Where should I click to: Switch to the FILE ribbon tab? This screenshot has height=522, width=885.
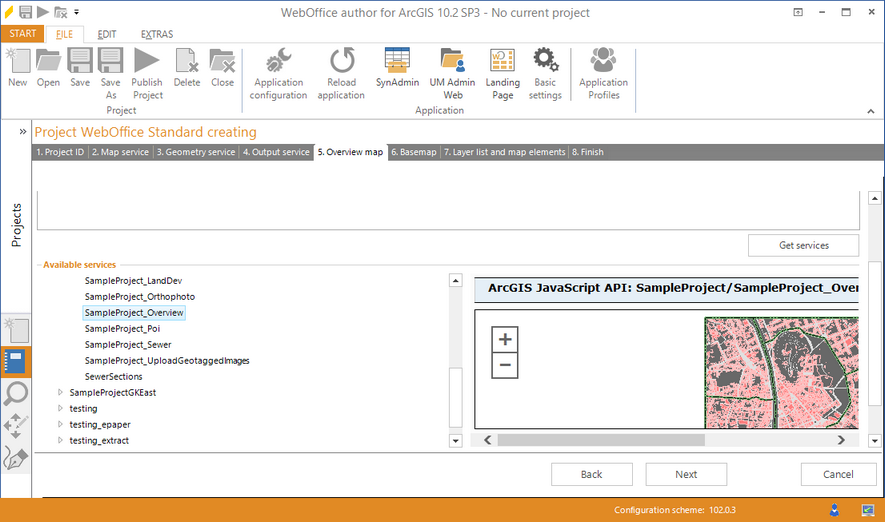[x=64, y=34]
